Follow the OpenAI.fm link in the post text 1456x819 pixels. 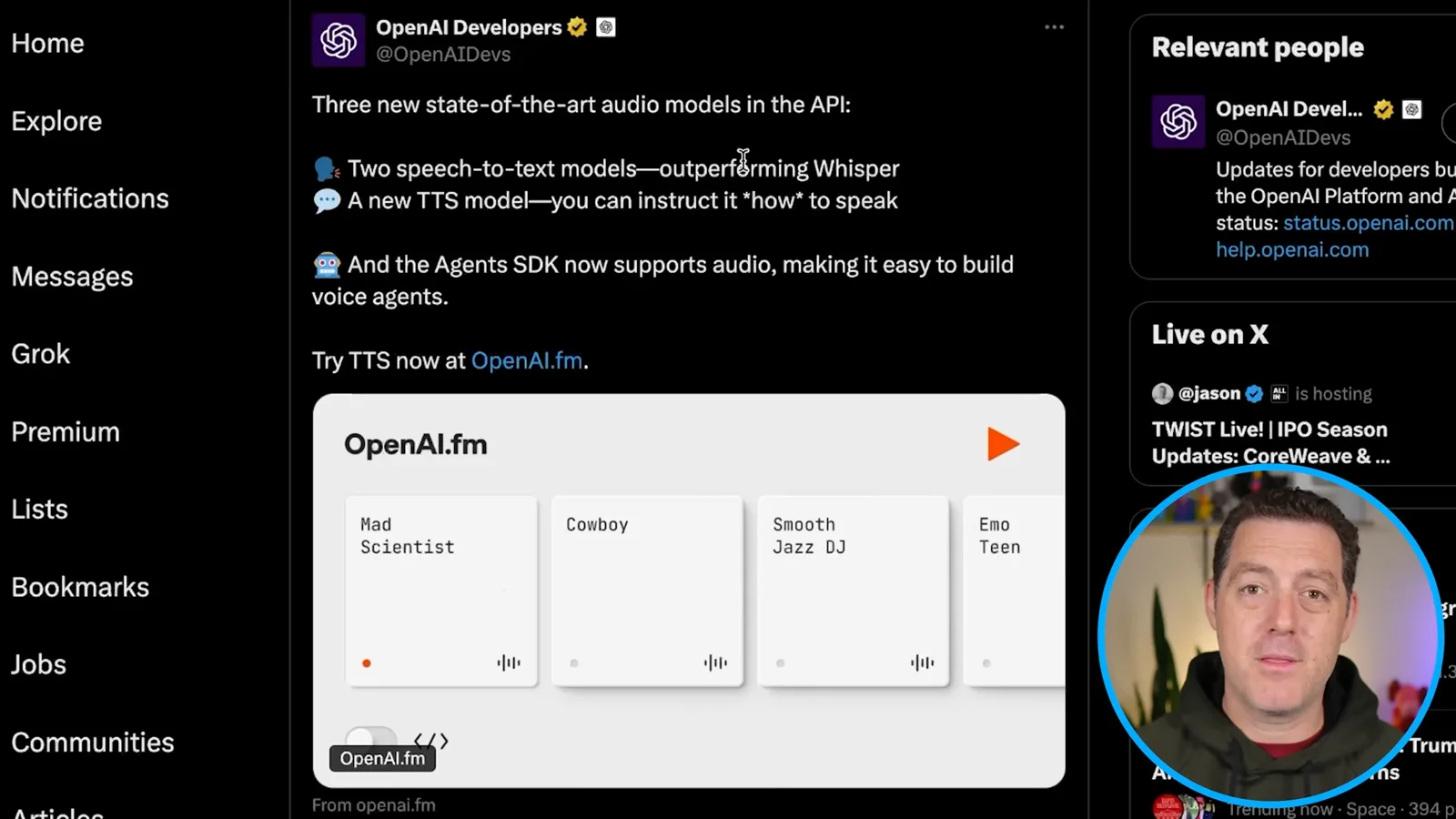pyautogui.click(x=527, y=360)
